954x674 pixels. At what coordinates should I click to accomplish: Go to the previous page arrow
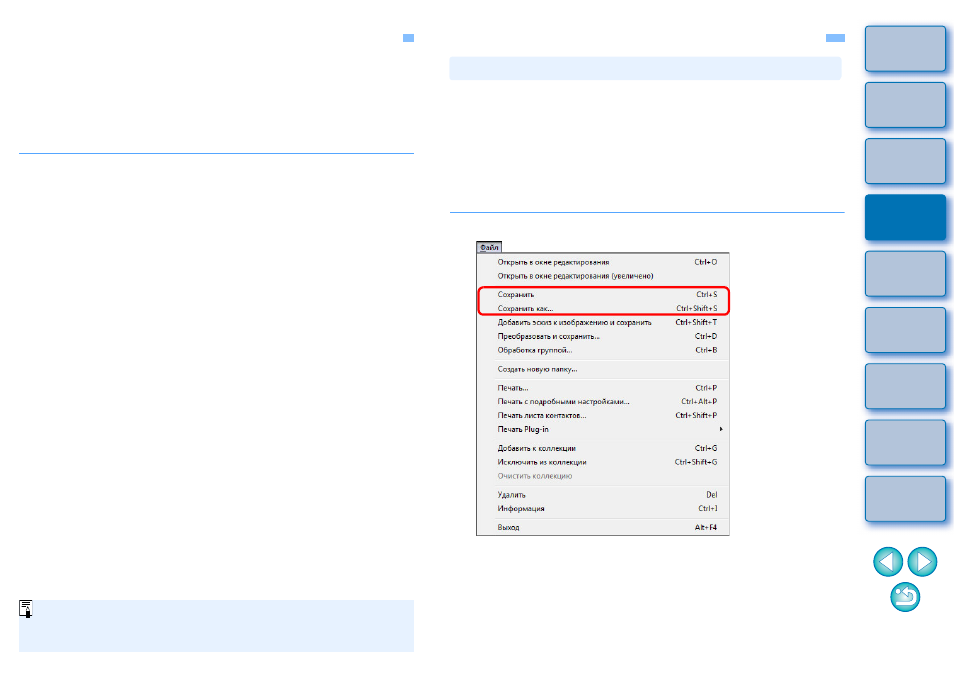888,561
